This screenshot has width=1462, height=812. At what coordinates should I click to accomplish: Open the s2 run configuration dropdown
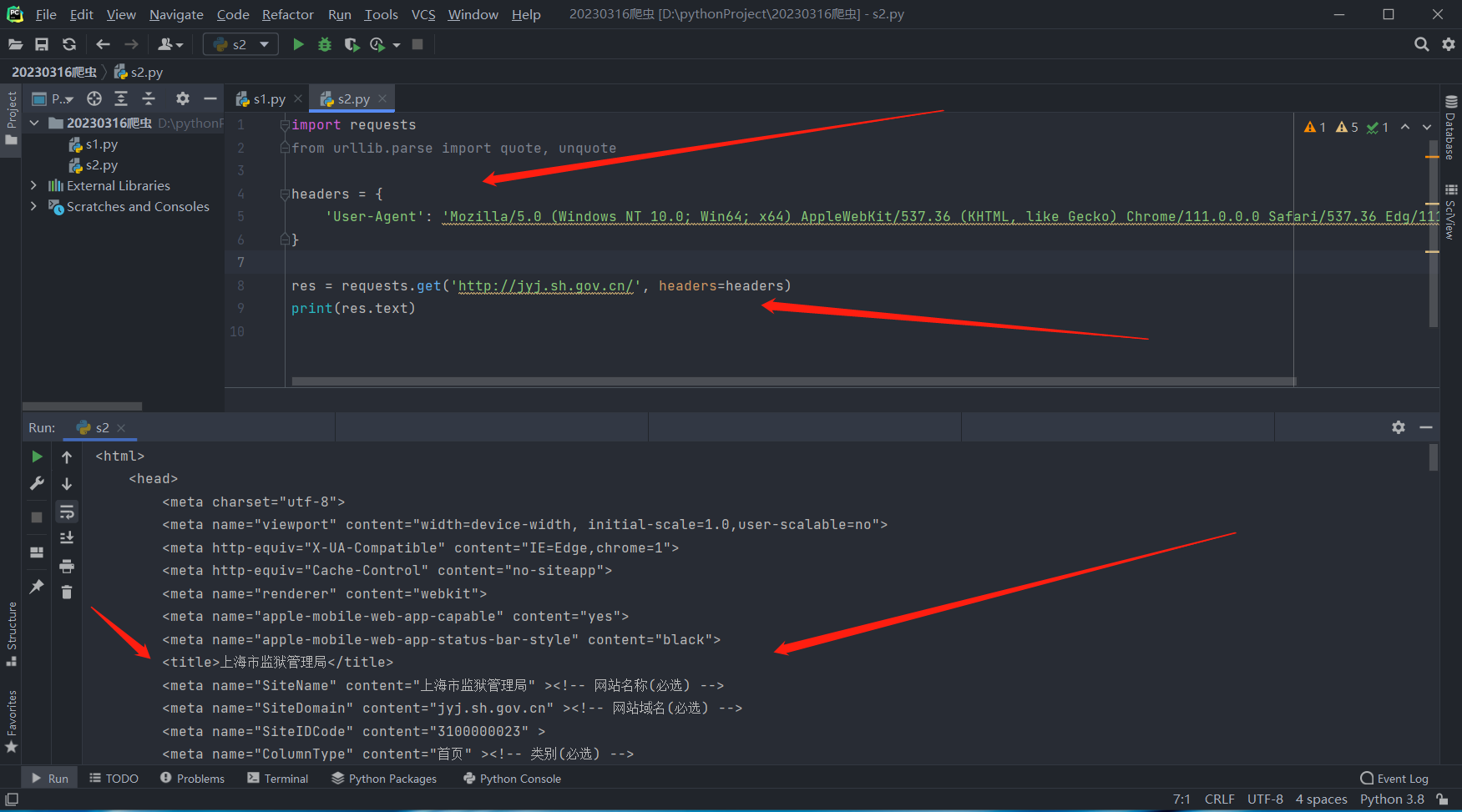click(240, 44)
